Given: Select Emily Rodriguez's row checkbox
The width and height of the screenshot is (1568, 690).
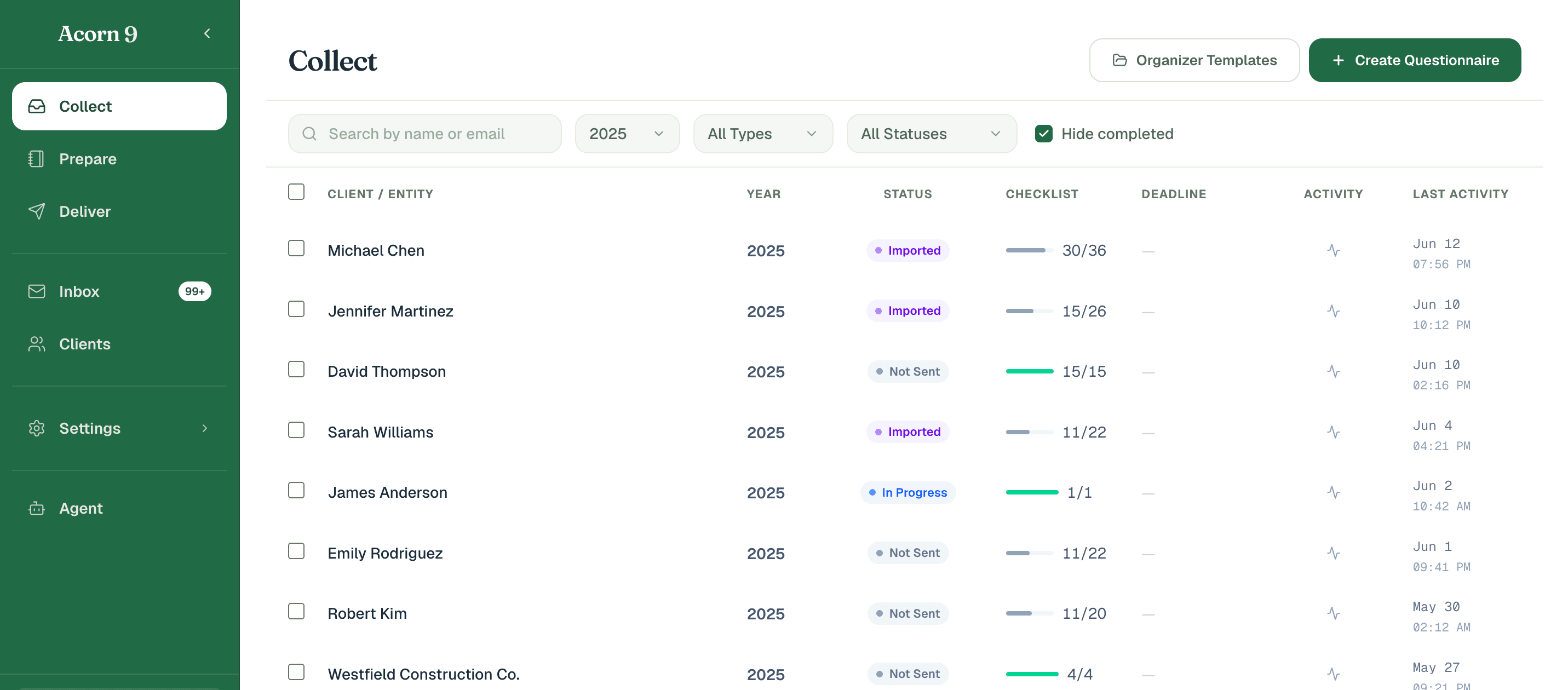Looking at the screenshot, I should pos(296,551).
